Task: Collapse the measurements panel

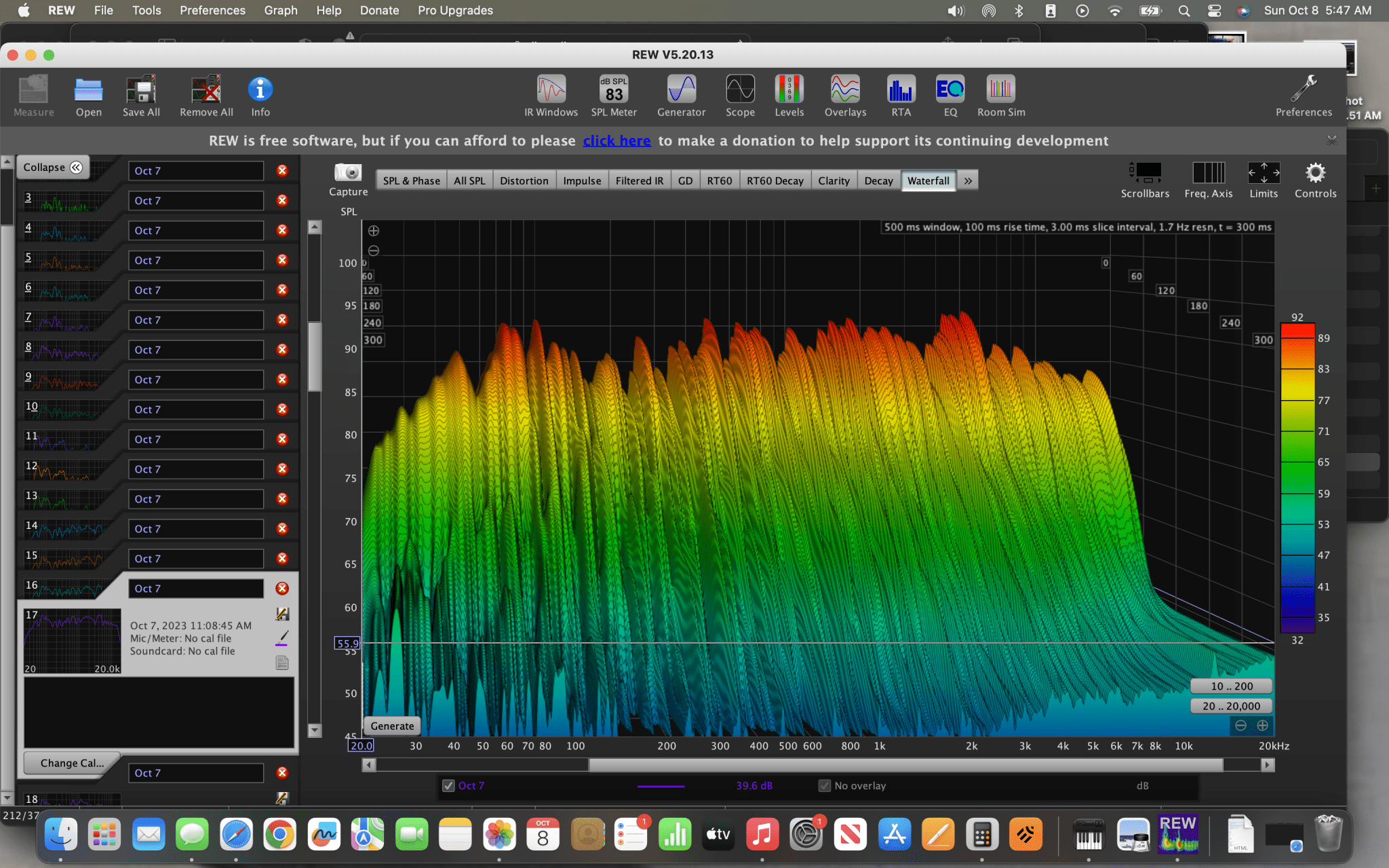Action: click(x=52, y=167)
